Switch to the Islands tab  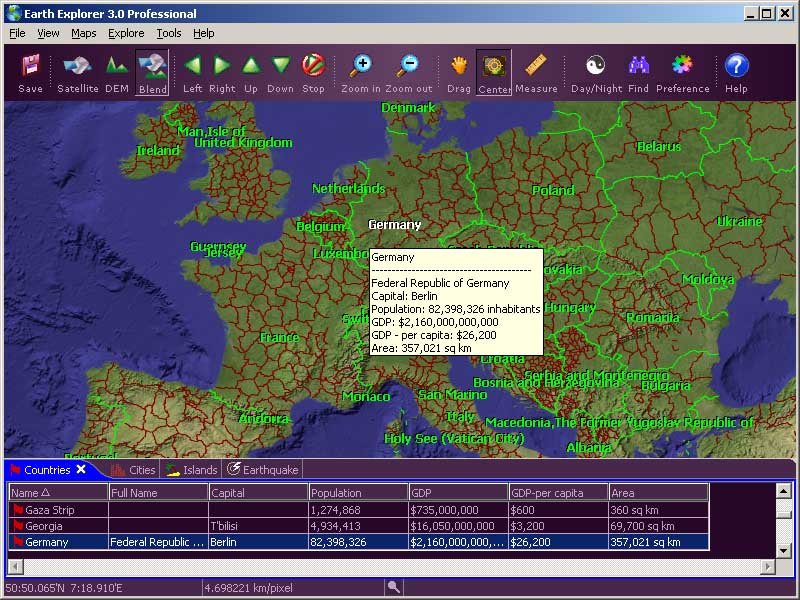pos(192,470)
